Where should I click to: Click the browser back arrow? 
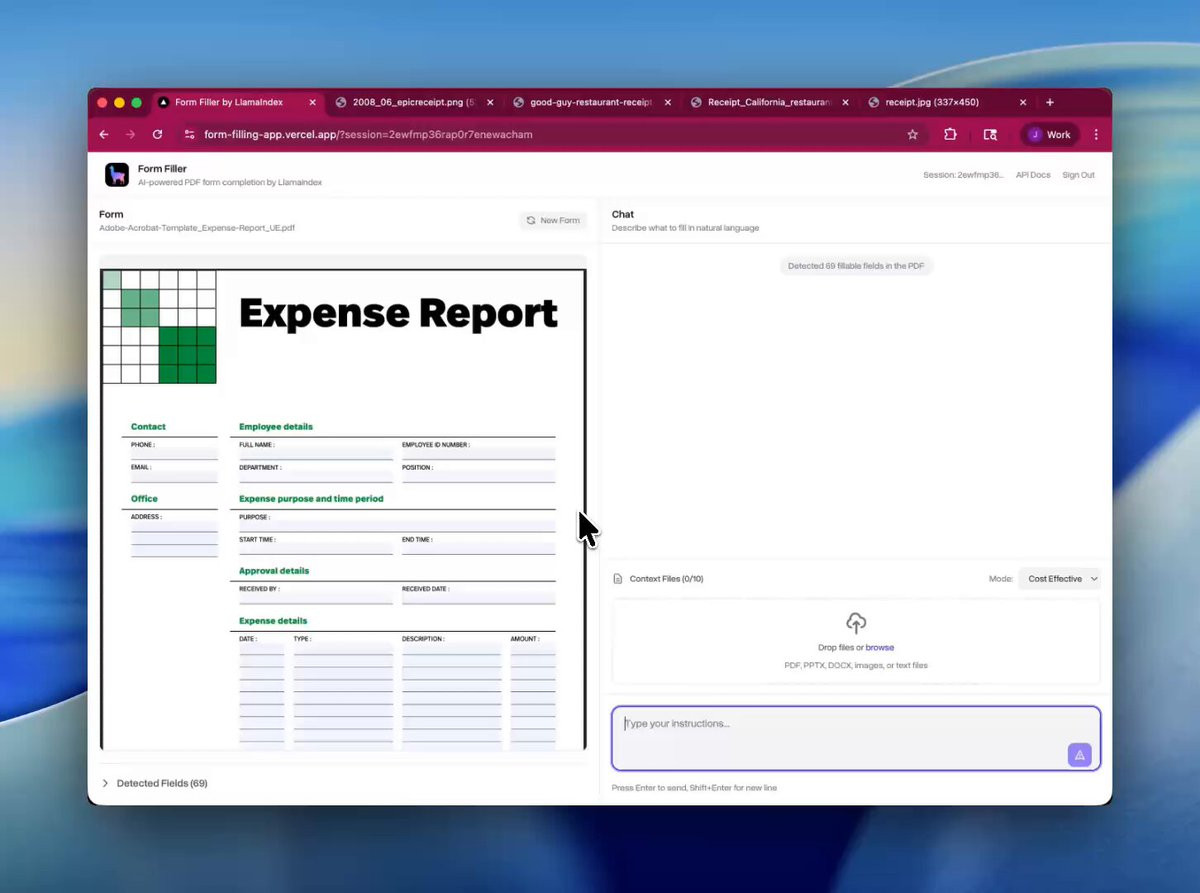click(x=104, y=134)
